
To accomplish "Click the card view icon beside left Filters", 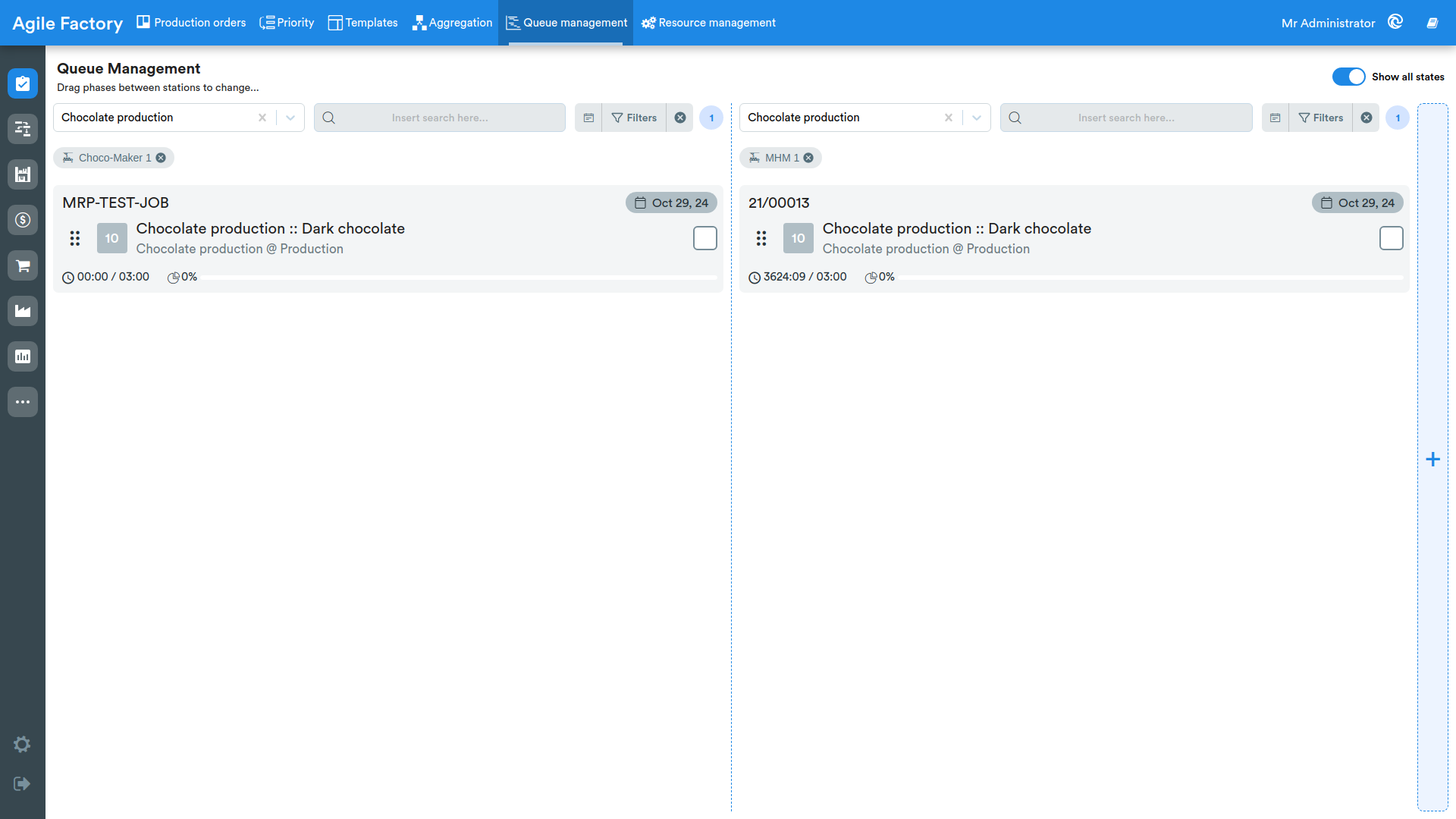I will point(588,118).
